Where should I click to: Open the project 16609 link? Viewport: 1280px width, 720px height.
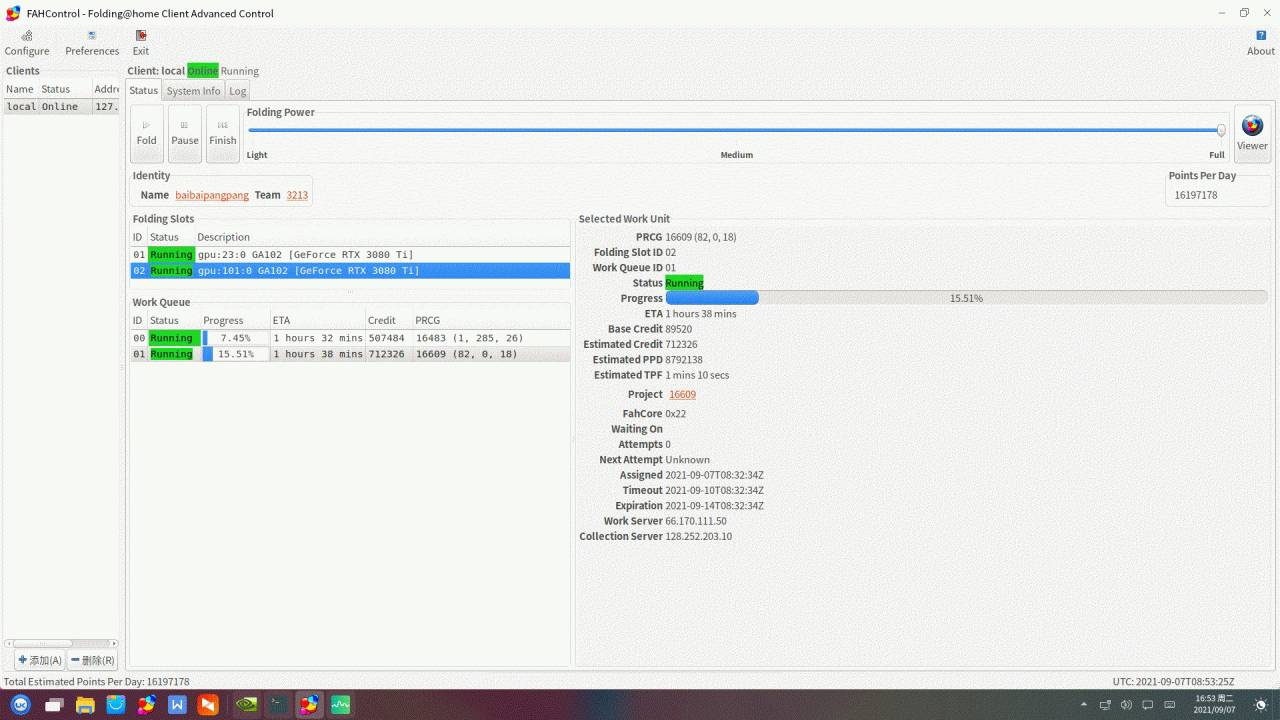click(683, 394)
